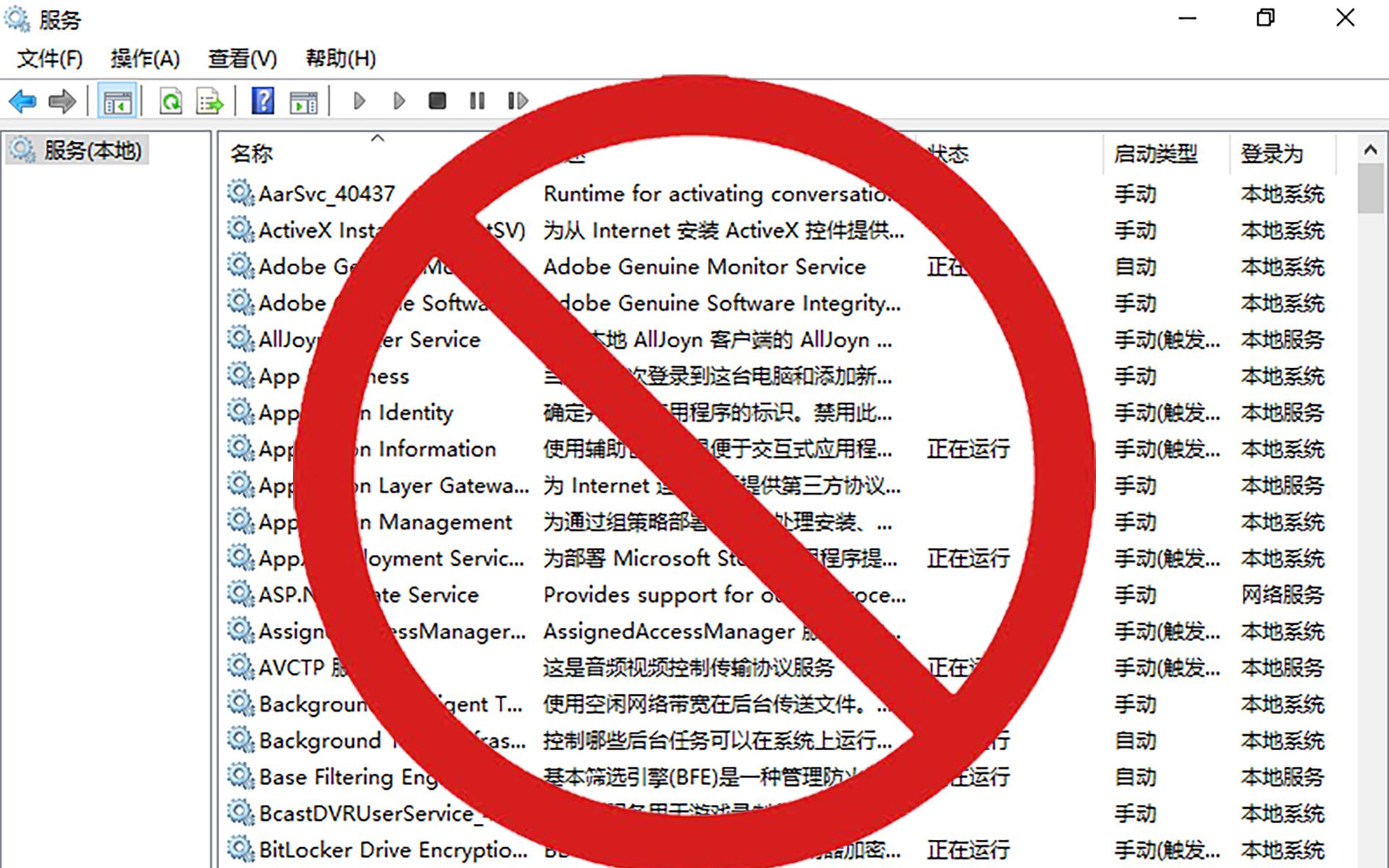Toggle the show/hide console tree icon
The image size is (1389, 868).
point(117,101)
